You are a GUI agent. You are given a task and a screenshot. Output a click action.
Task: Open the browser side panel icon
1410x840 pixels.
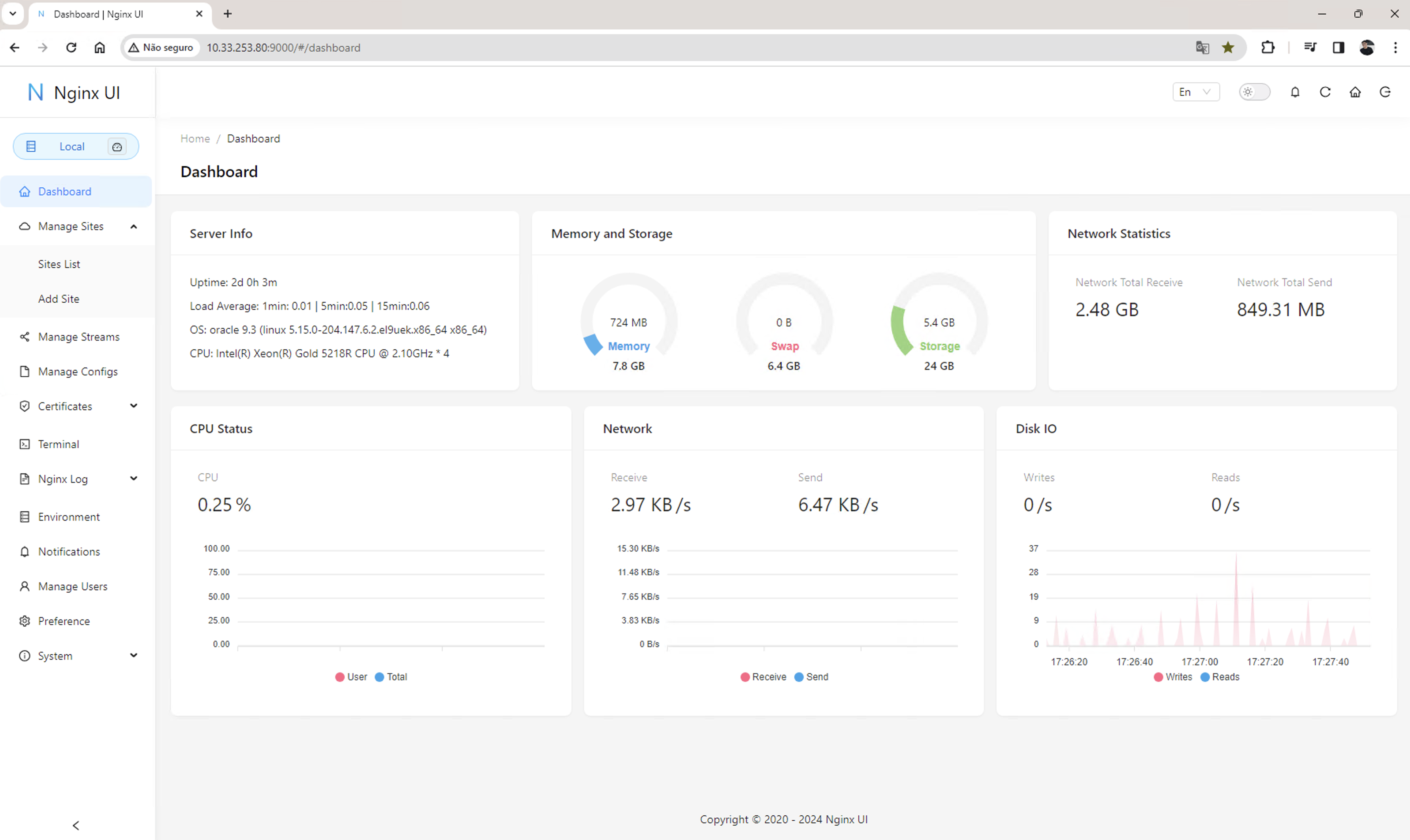click(1338, 47)
